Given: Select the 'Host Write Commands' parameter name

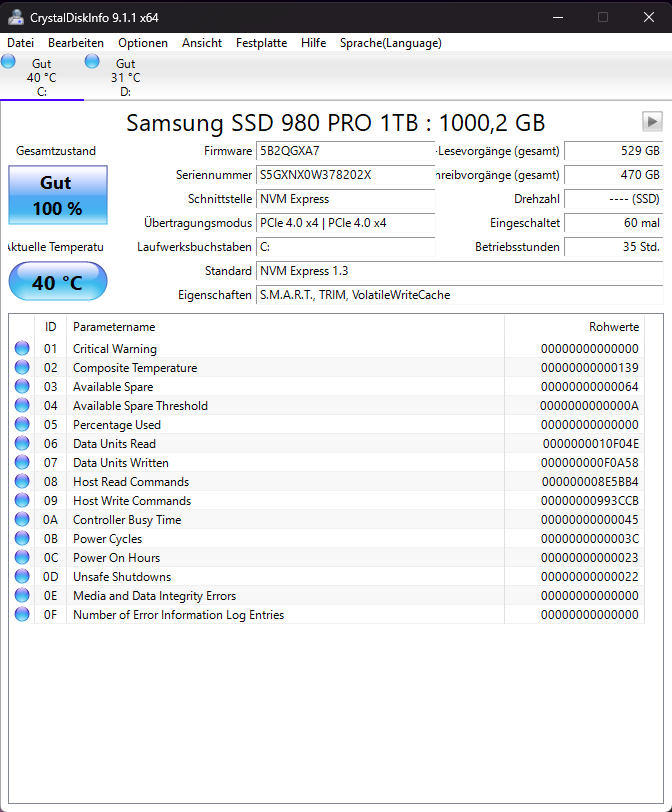Looking at the screenshot, I should click(x=132, y=501).
